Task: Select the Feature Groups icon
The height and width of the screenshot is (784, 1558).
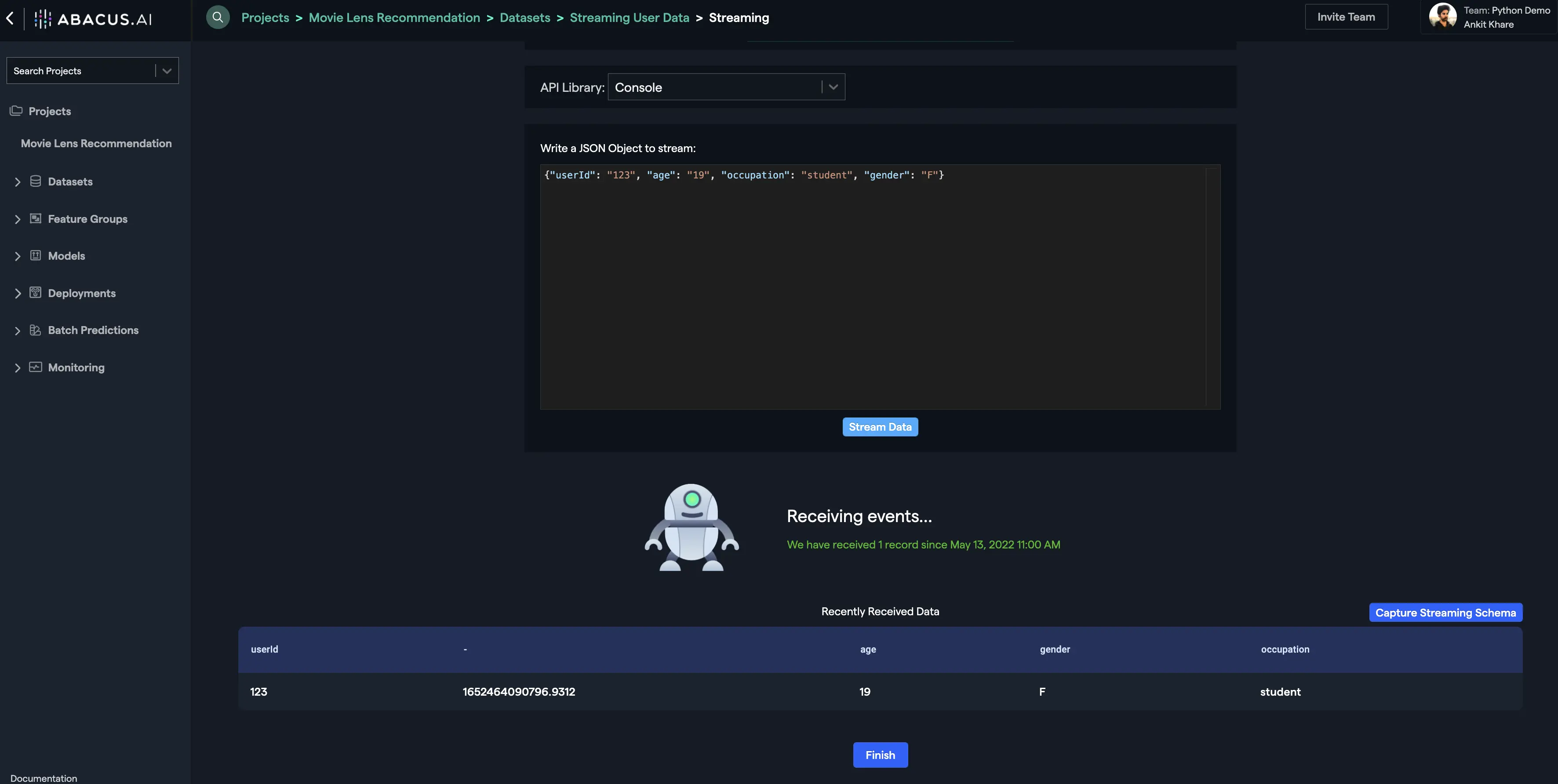Action: point(36,218)
